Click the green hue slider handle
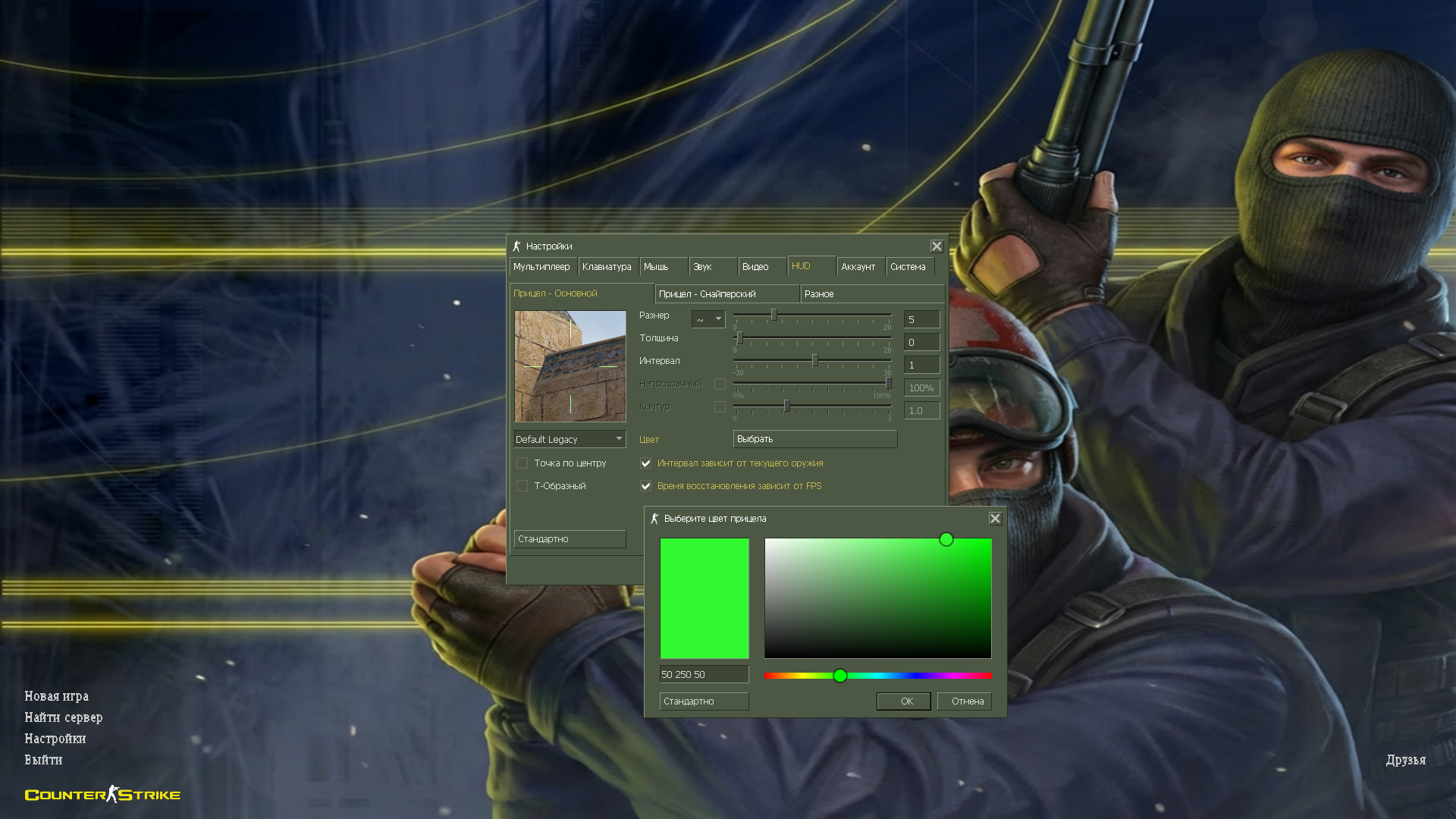This screenshot has width=1456, height=819. tap(839, 676)
